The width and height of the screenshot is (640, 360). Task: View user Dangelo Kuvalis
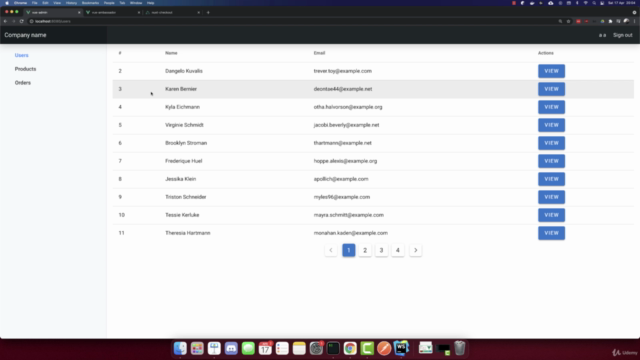[x=551, y=71]
